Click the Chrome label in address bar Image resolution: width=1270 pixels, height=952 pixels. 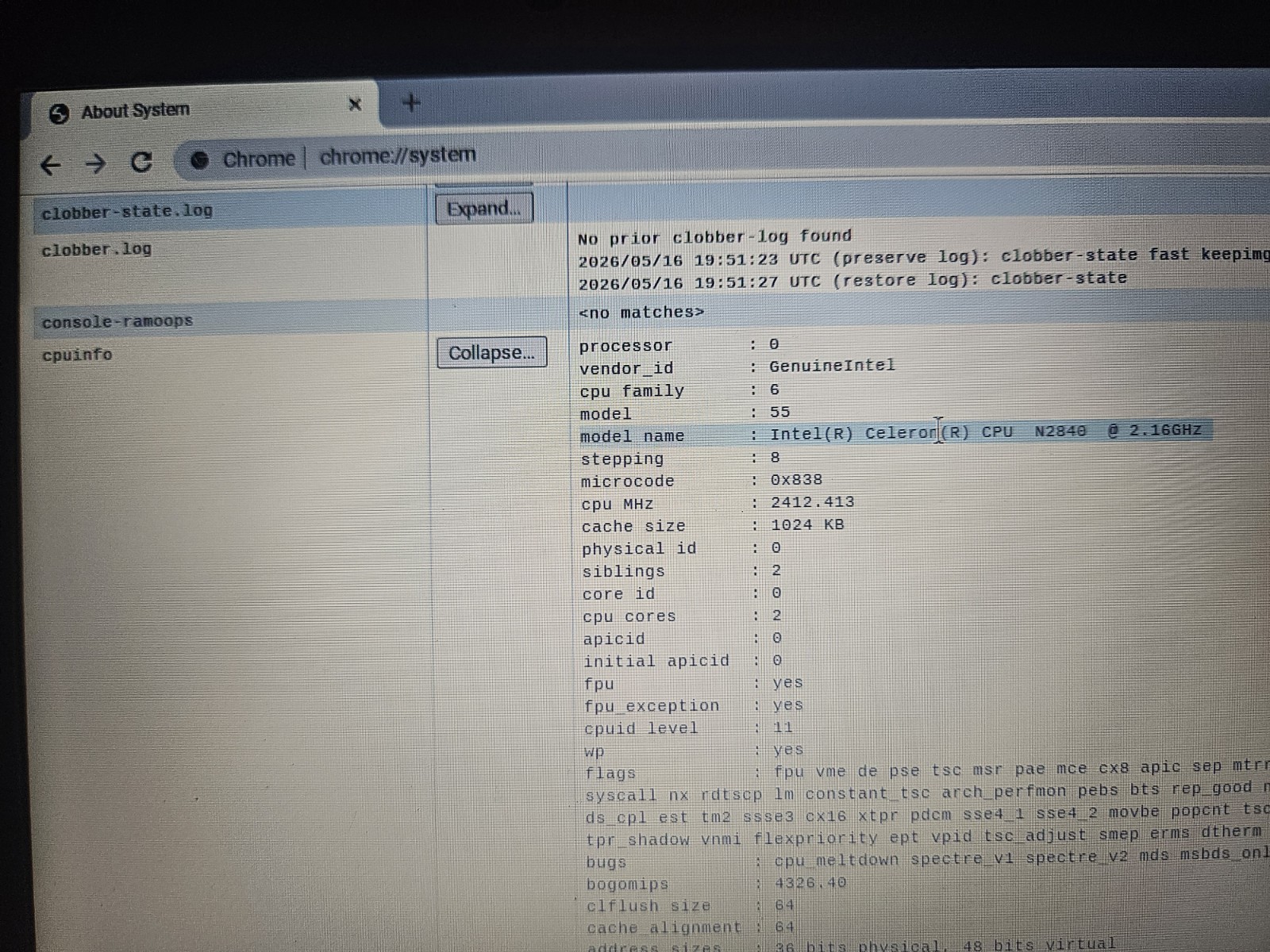(259, 159)
